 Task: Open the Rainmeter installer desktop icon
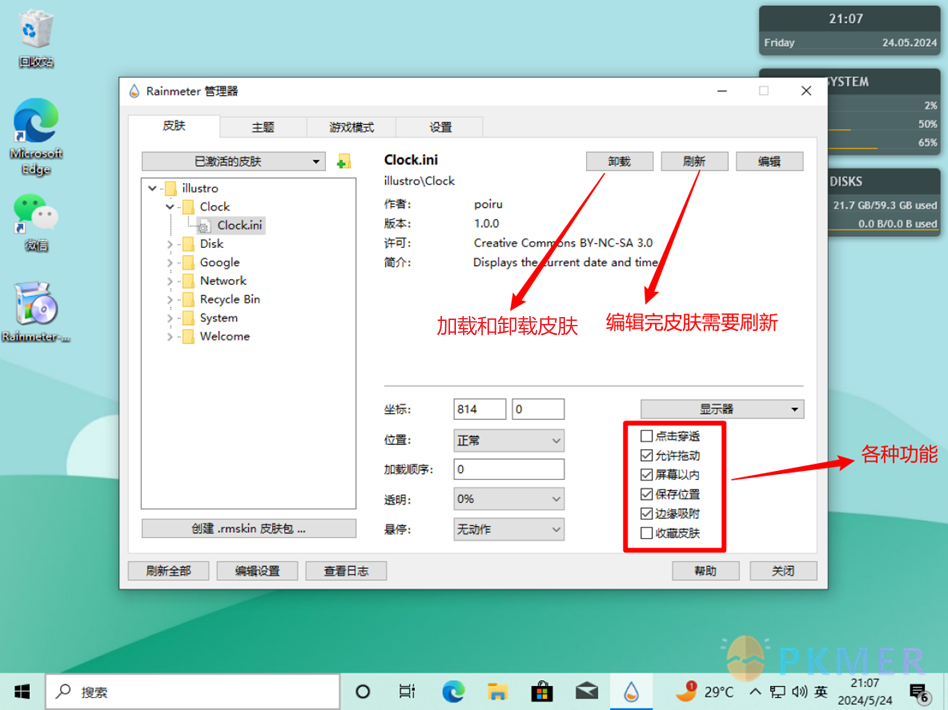coord(36,312)
